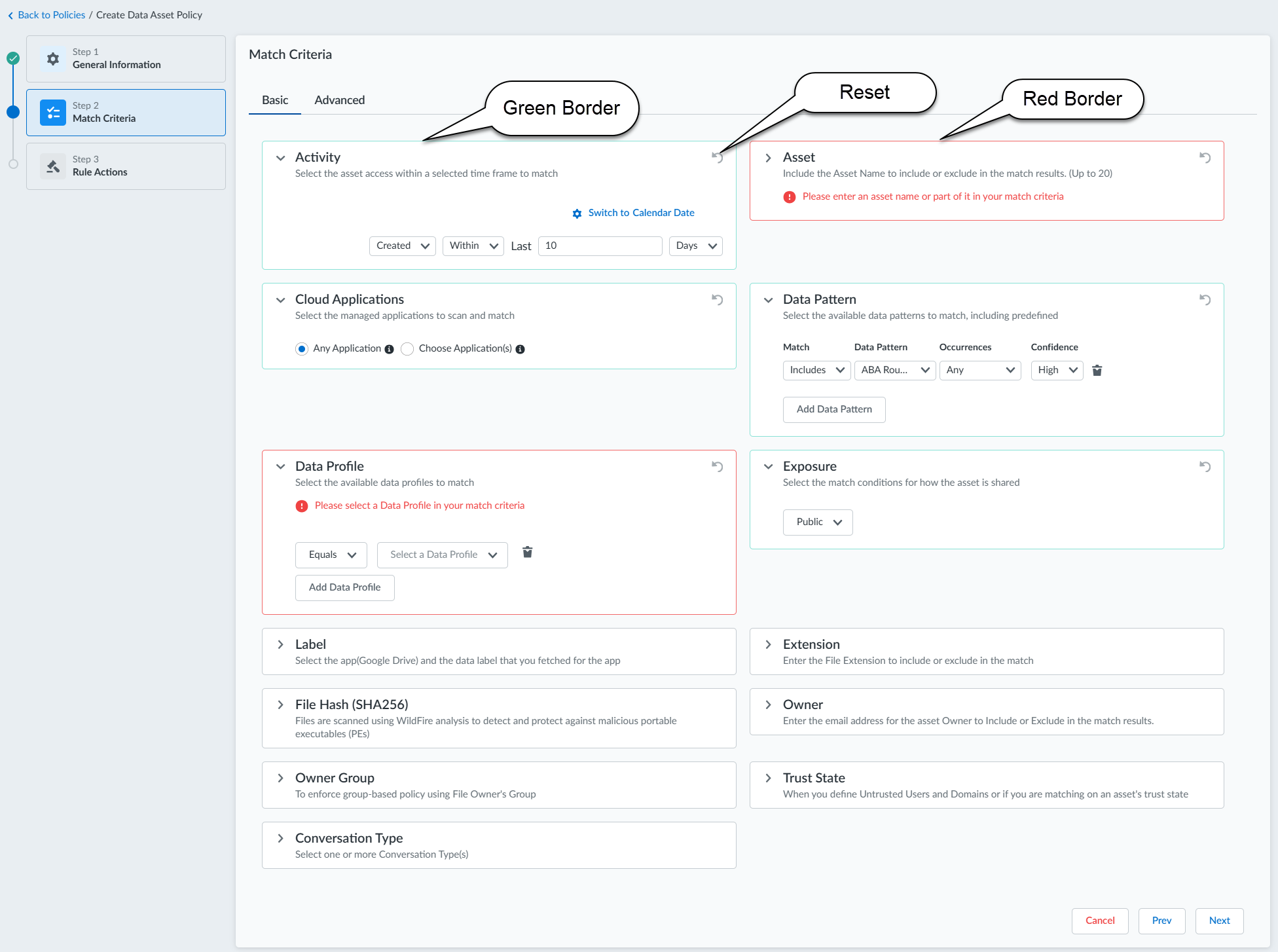Image resolution: width=1278 pixels, height=952 pixels.
Task: Click info icon beside Choose Application(s)
Action: [x=520, y=349]
